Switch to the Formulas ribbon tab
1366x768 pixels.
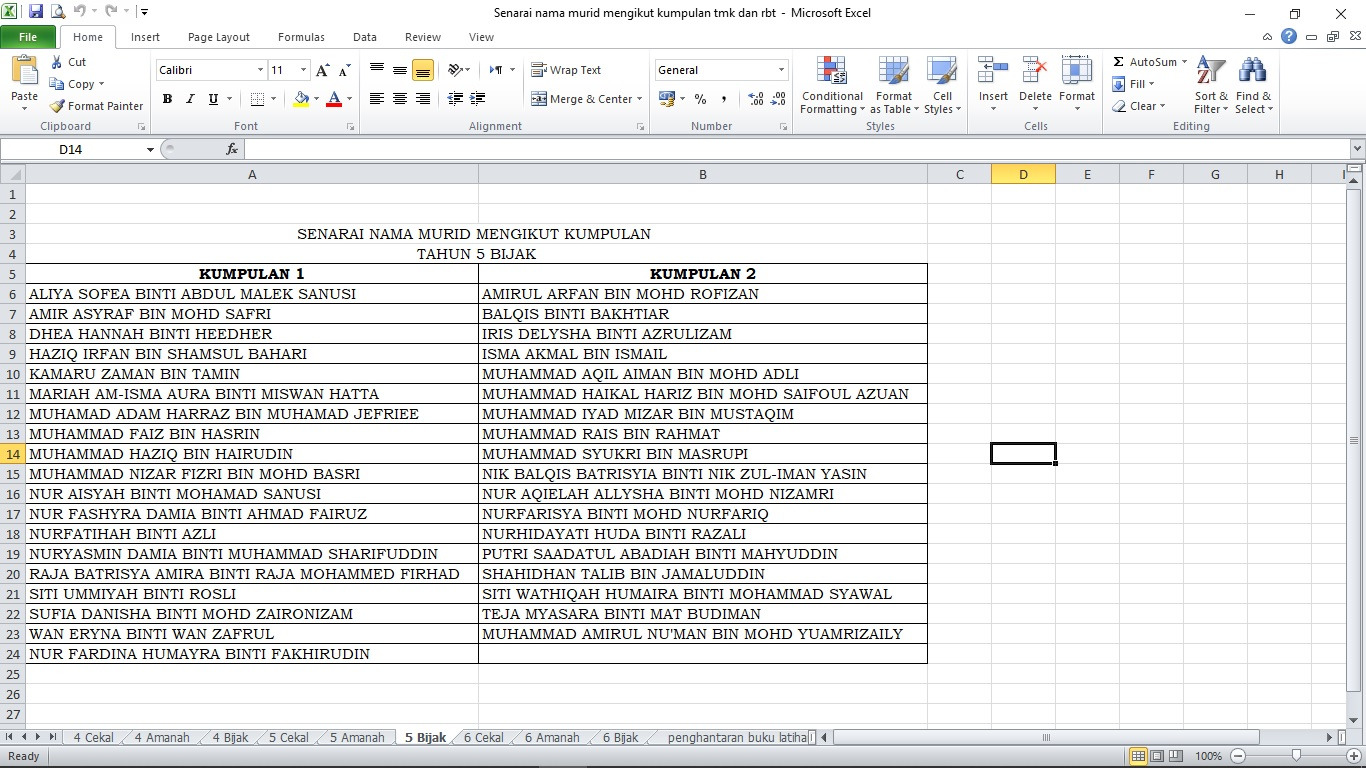click(301, 37)
